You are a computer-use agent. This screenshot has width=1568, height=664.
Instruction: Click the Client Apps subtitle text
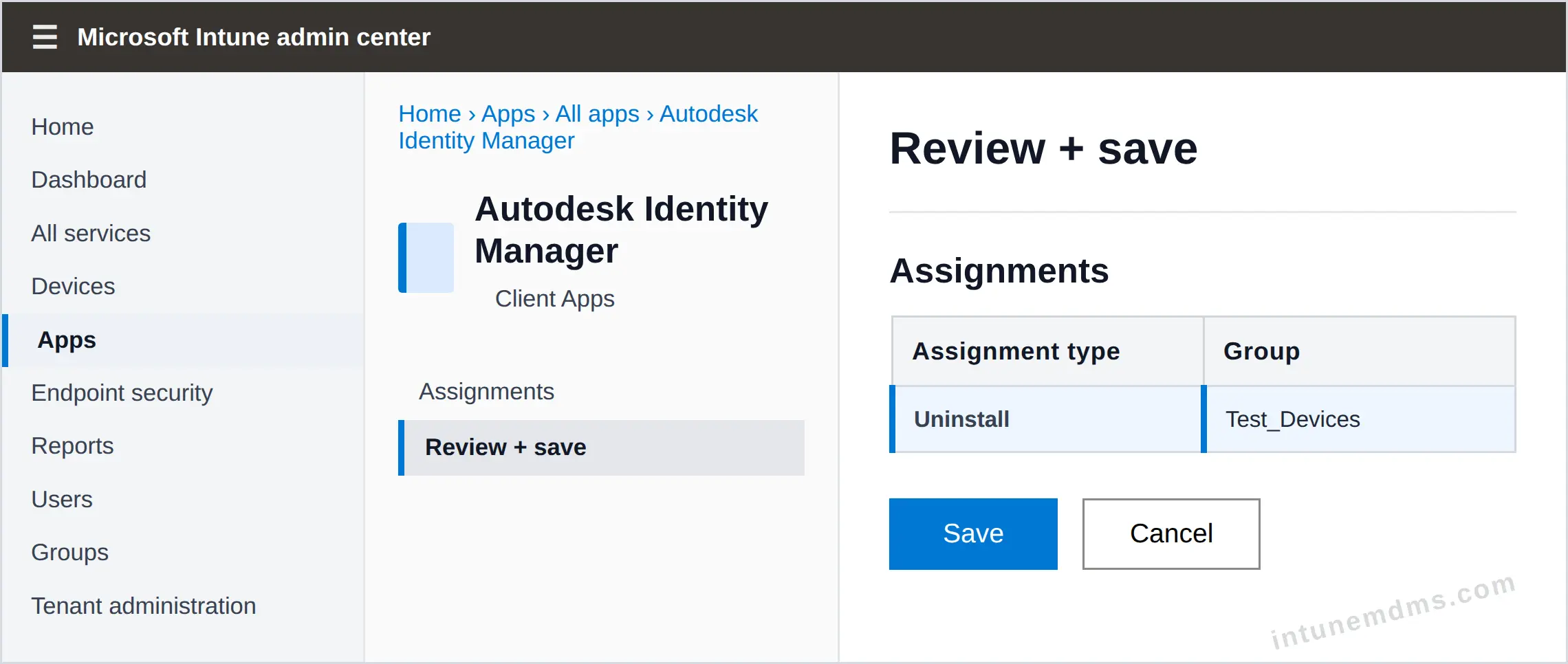[554, 299]
